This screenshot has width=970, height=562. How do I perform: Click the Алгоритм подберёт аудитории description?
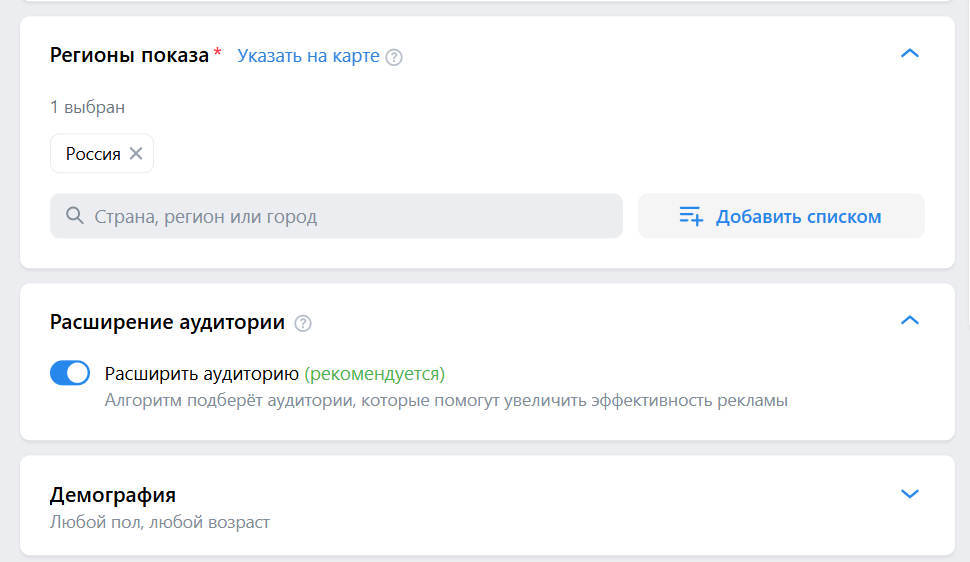pos(446,400)
